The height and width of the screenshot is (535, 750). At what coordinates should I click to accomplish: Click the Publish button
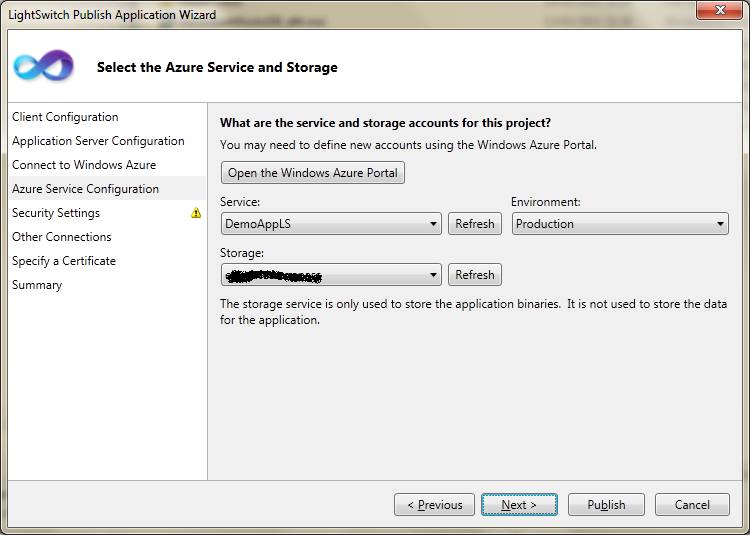(x=606, y=505)
